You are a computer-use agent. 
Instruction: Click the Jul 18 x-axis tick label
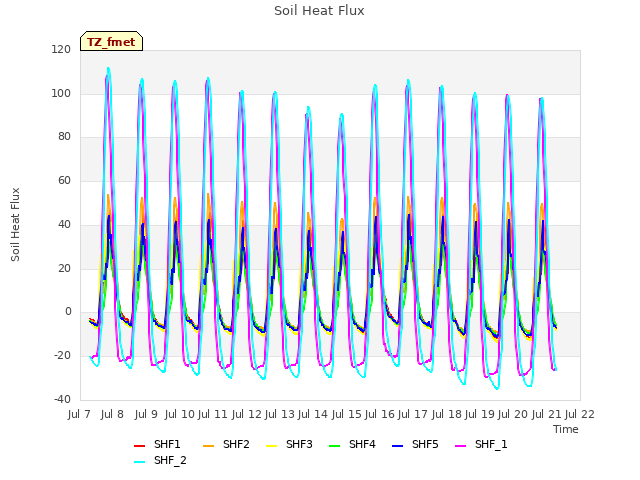click(x=447, y=414)
